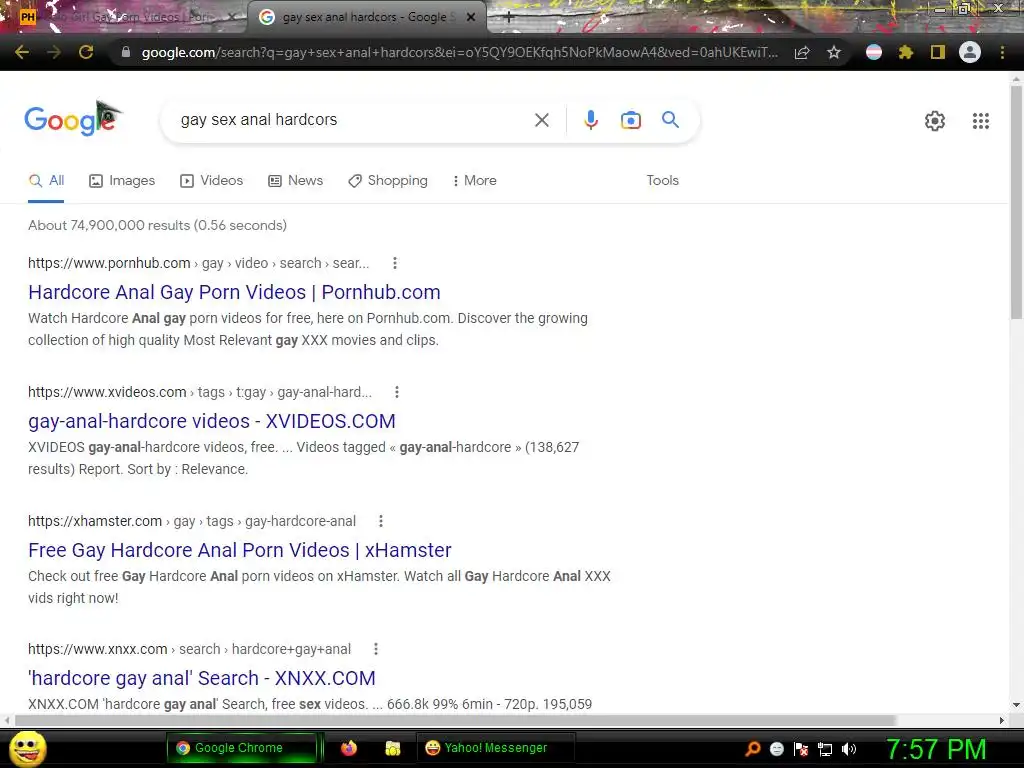The width and height of the screenshot is (1024, 768).
Task: Switch to Videos tab
Action: pos(212,181)
